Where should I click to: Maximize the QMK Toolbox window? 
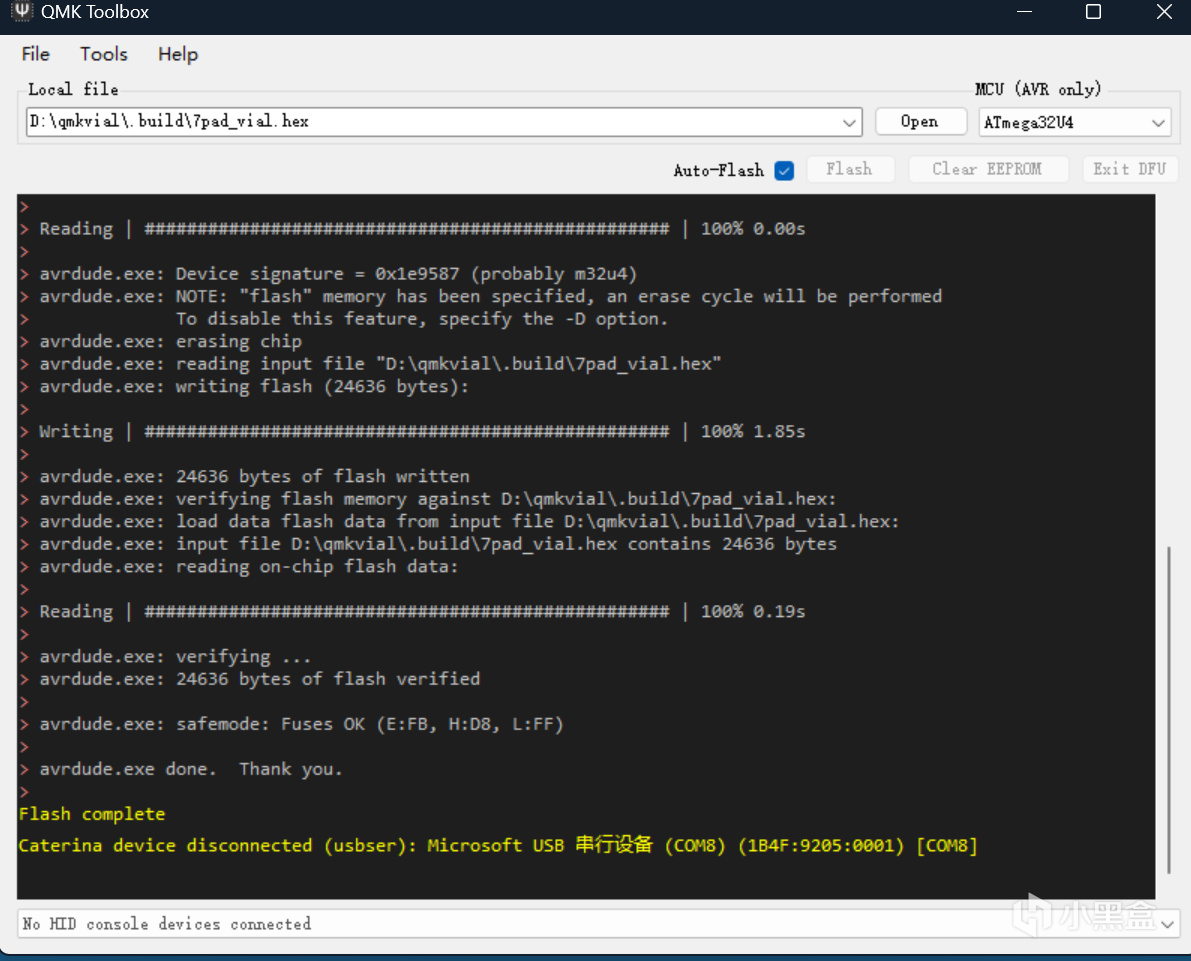click(1093, 11)
